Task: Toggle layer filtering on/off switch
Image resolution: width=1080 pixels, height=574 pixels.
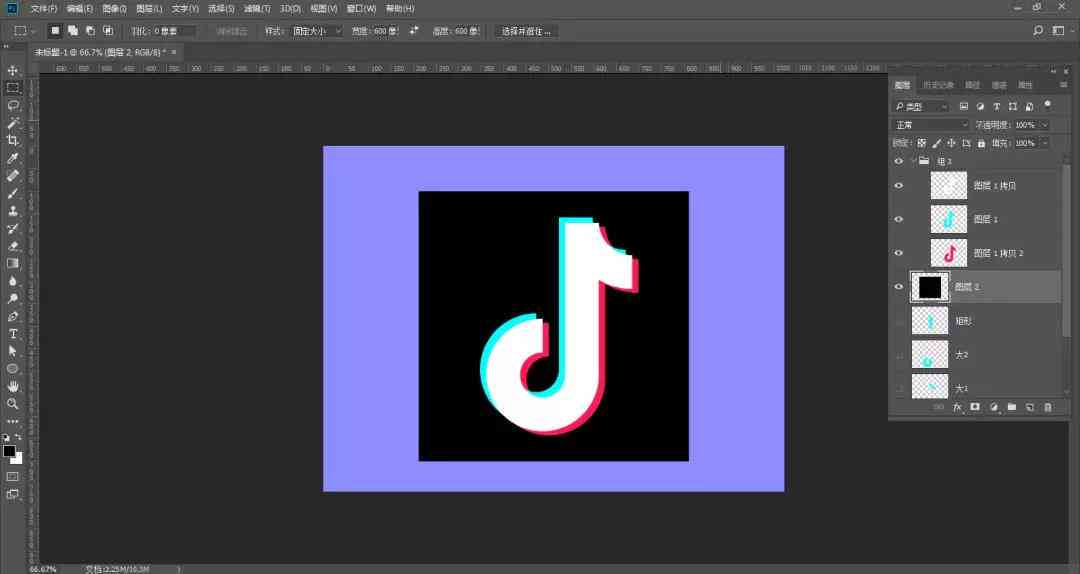Action: [x=1048, y=105]
